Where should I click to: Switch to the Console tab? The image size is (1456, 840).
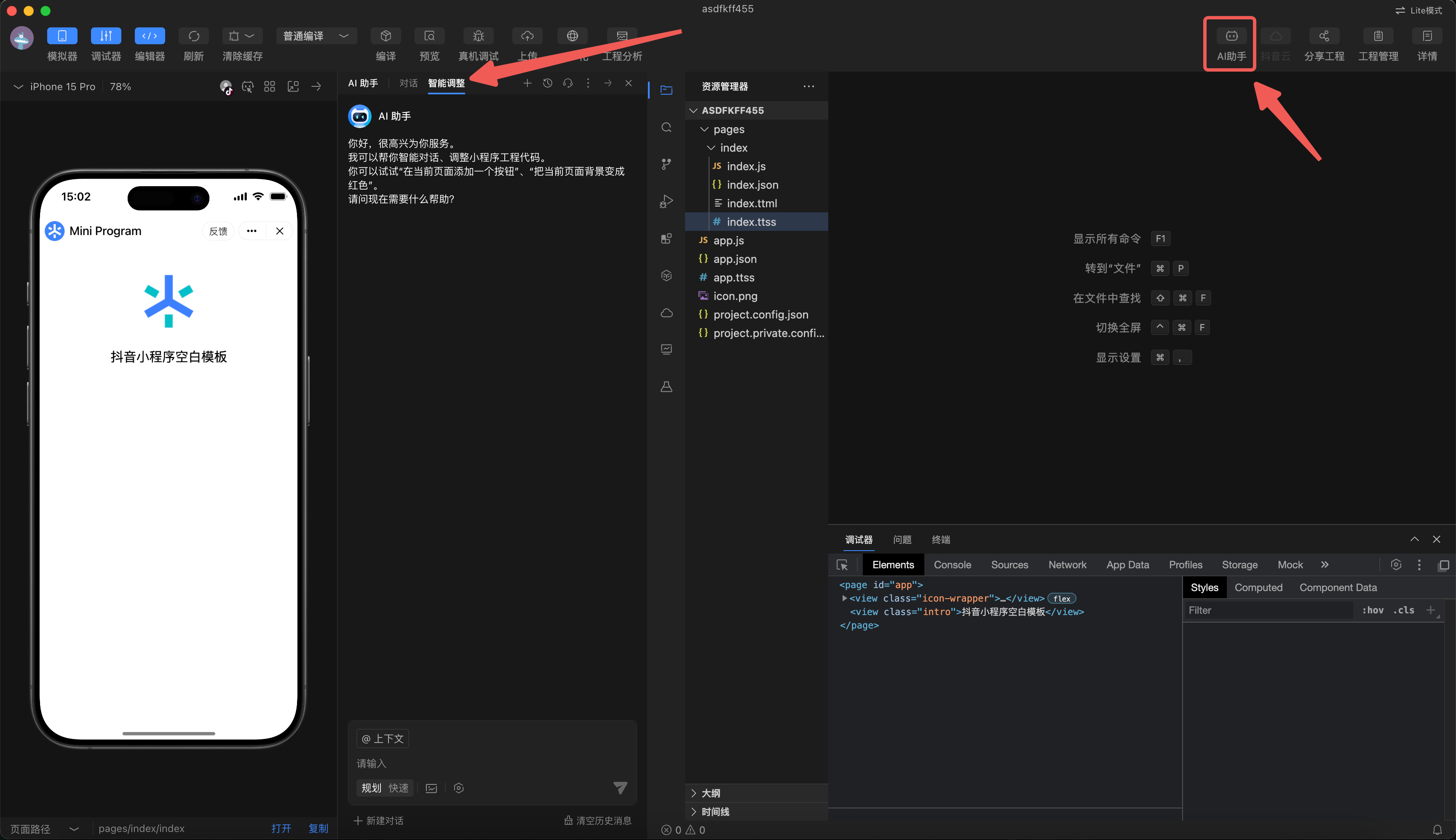pos(952,565)
